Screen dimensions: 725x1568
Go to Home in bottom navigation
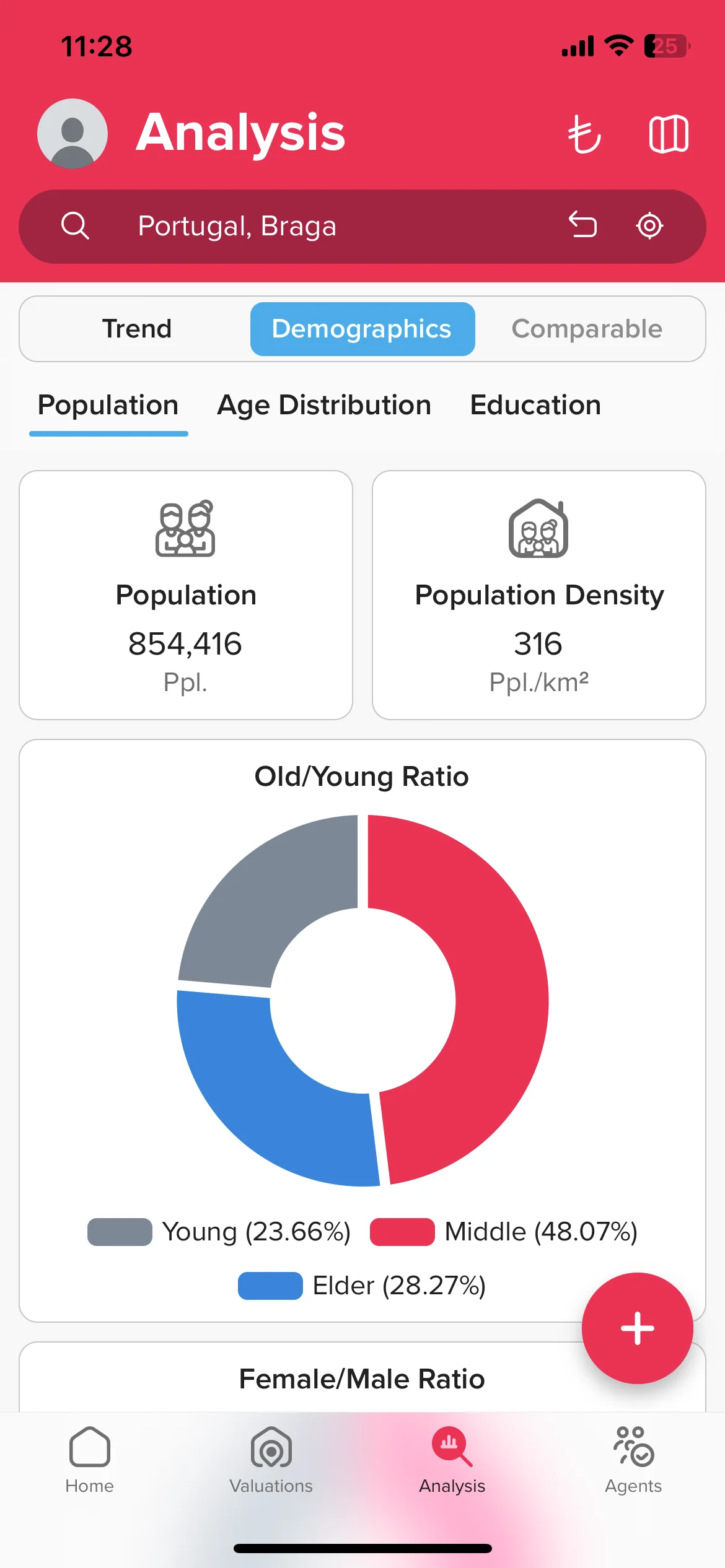click(90, 1460)
